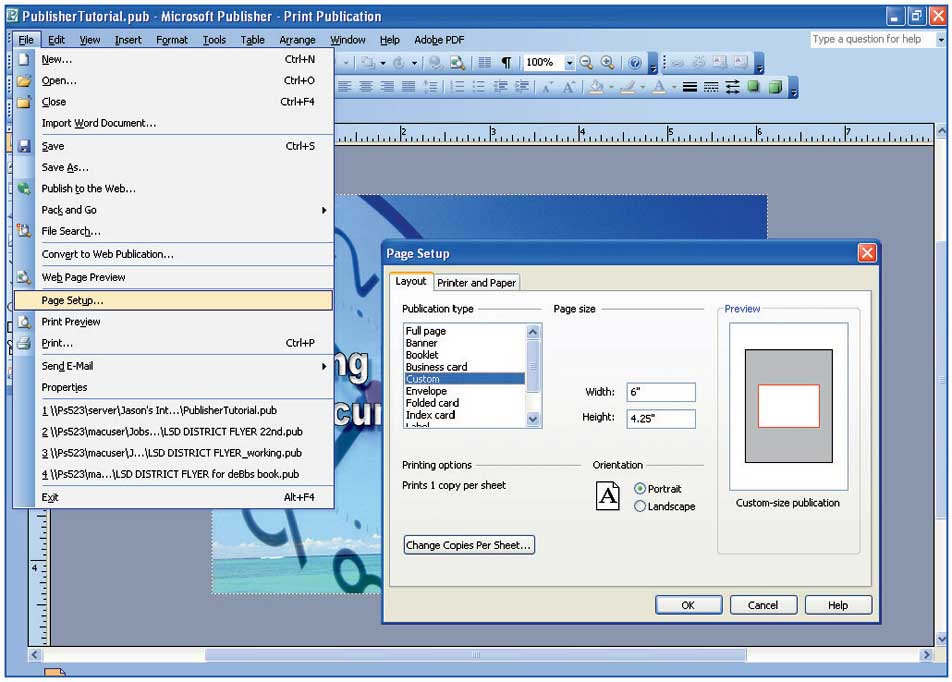Image resolution: width=952 pixels, height=682 pixels.
Task: Click OK in Page Setup dialog
Action: [688, 605]
